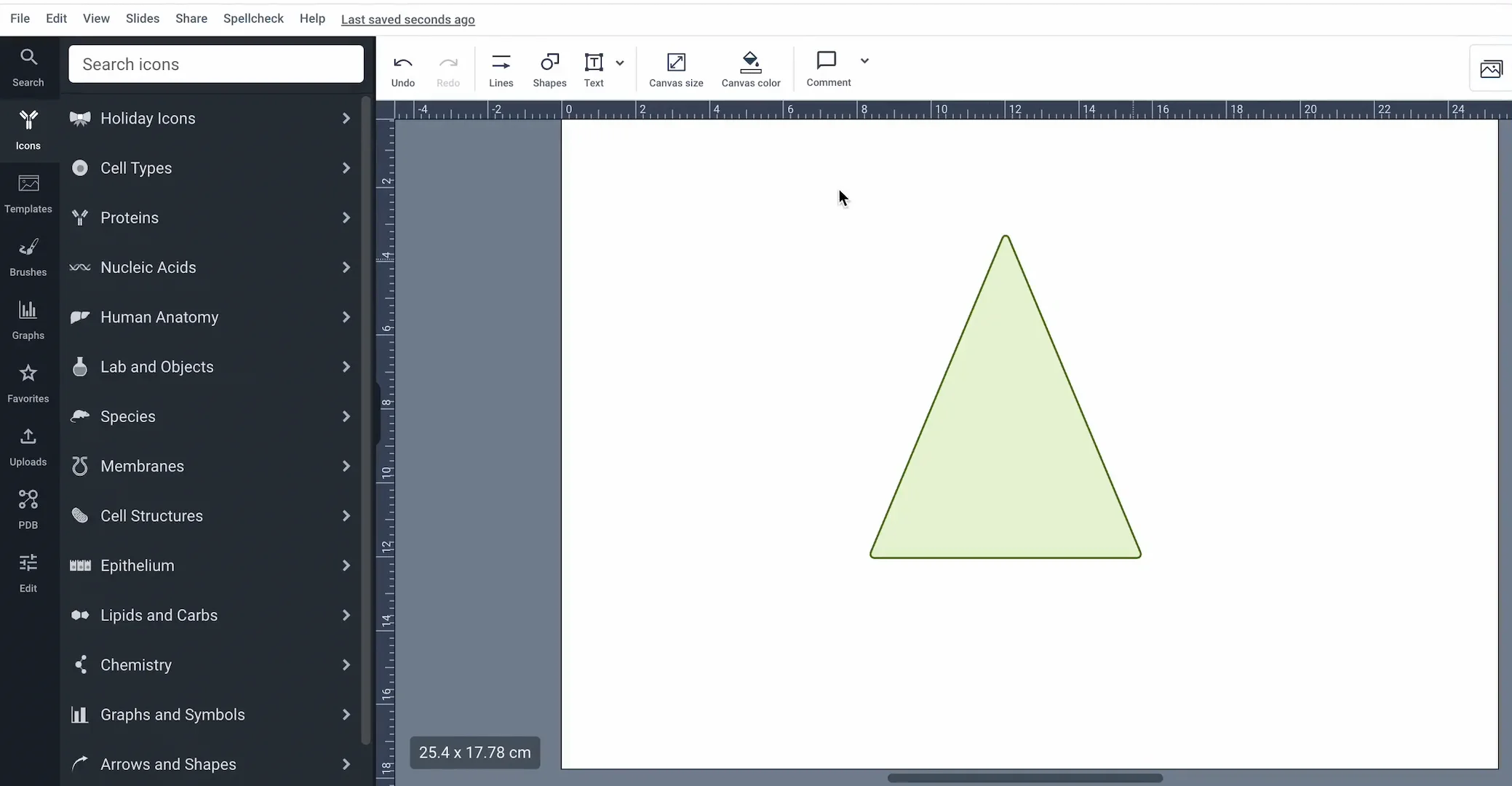The height and width of the screenshot is (786, 1512).
Task: Open the Favorites star panel
Action: click(28, 383)
